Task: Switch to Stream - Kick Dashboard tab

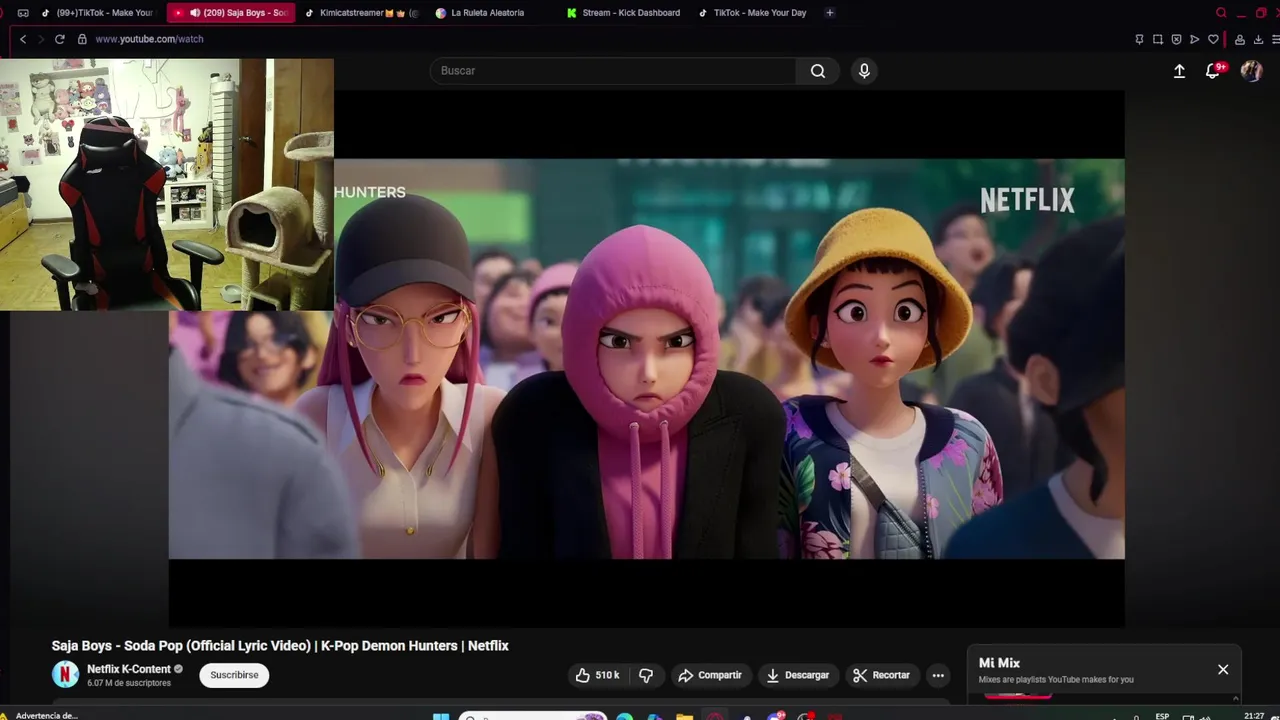Action: 623,13
